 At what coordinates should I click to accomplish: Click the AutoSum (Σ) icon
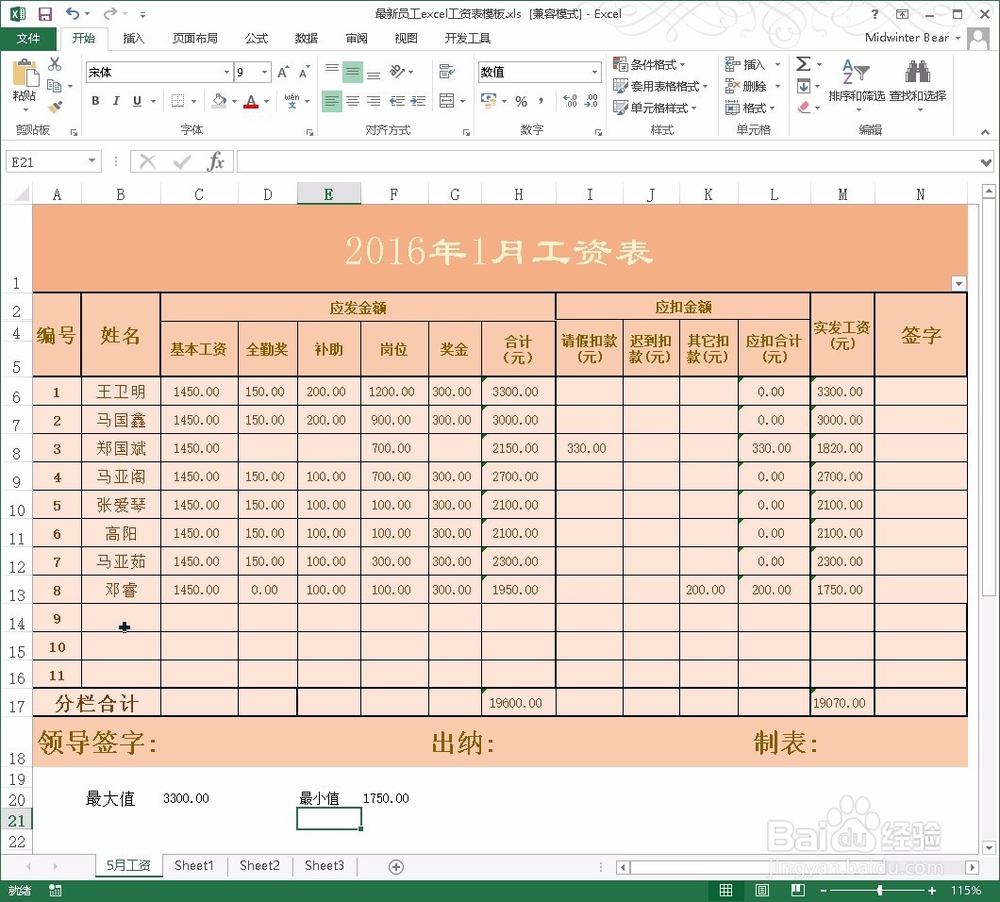click(x=803, y=64)
